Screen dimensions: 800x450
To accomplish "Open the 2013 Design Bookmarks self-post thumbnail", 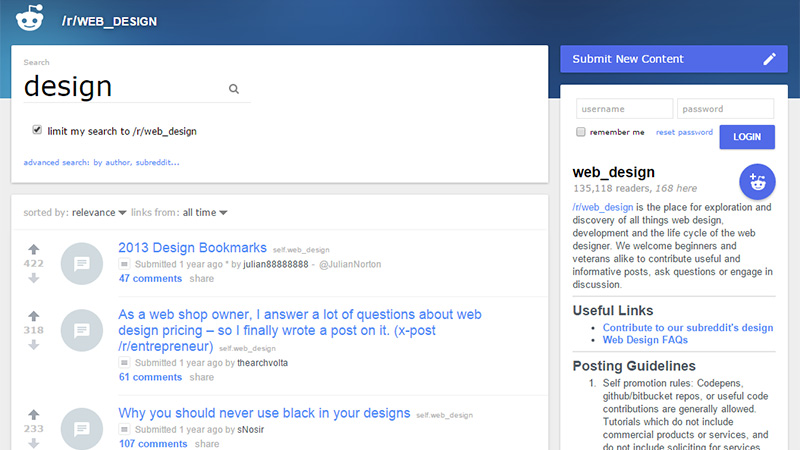I will pyautogui.click(x=82, y=264).
